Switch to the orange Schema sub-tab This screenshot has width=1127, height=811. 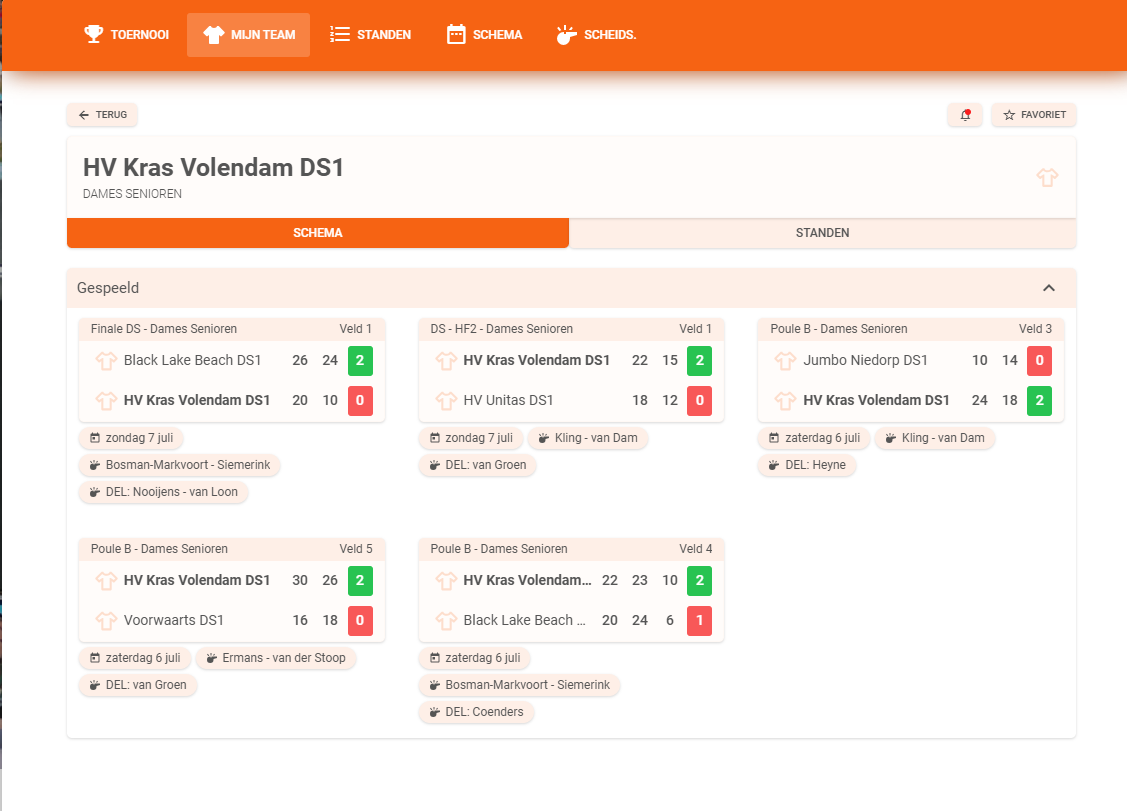coord(318,233)
